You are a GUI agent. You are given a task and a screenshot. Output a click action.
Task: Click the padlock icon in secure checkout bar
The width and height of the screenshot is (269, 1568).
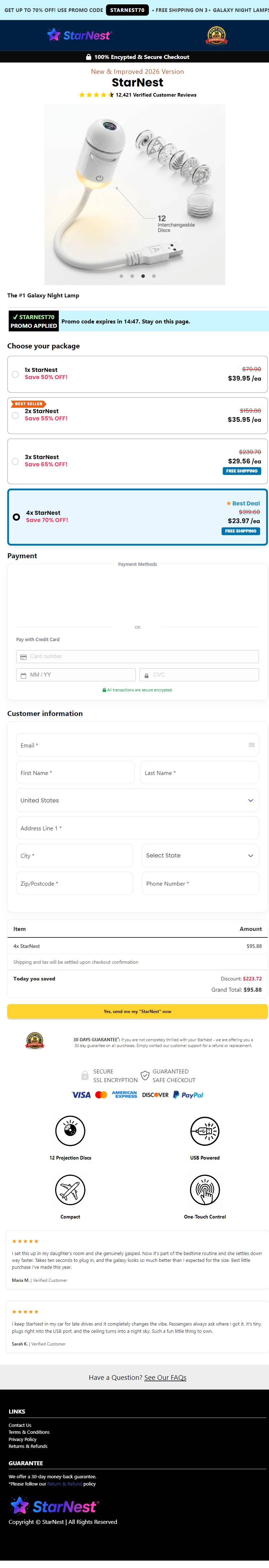pos(89,56)
